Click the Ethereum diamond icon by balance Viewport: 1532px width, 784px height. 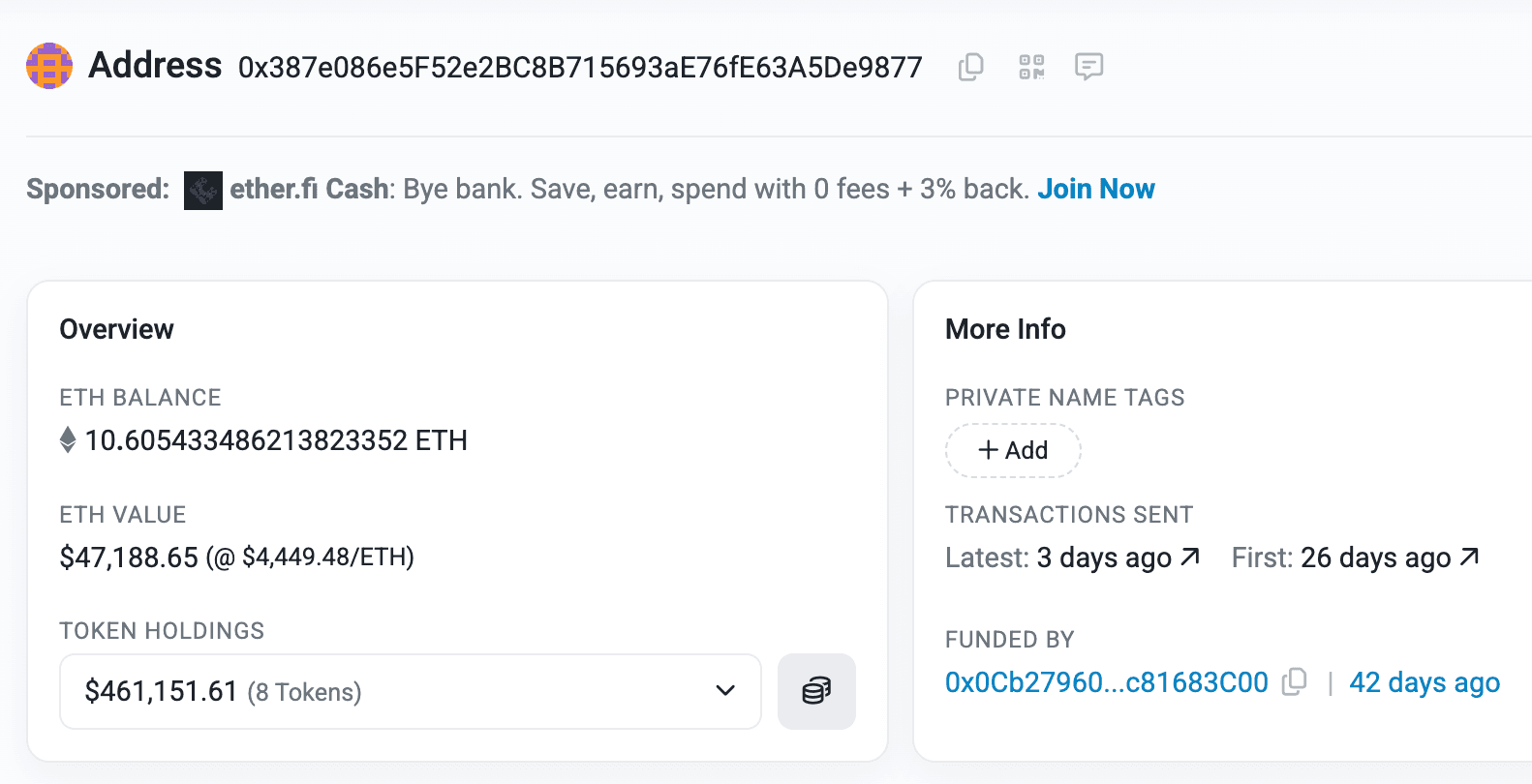coord(68,439)
